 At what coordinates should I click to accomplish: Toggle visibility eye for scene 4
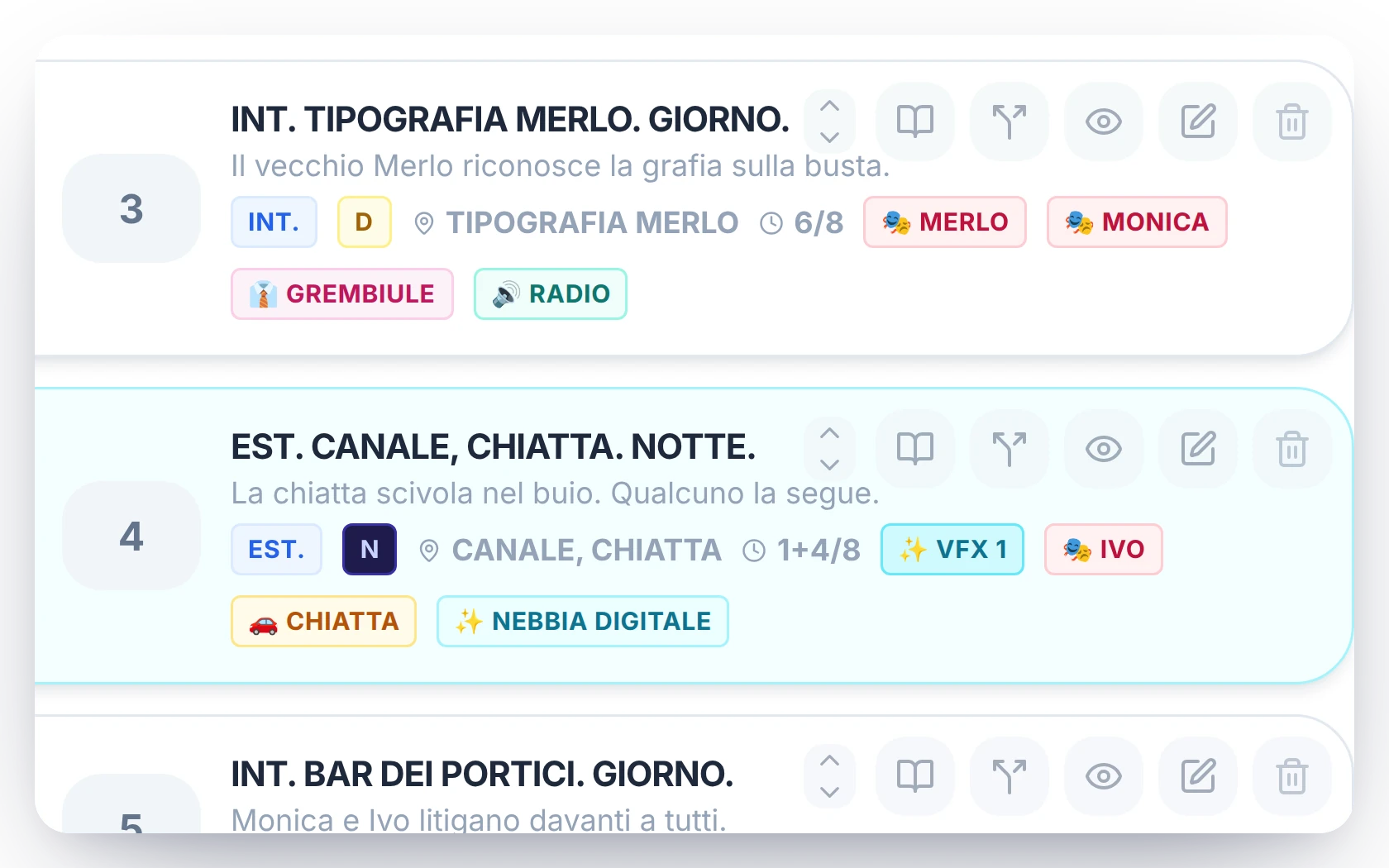click(1104, 449)
